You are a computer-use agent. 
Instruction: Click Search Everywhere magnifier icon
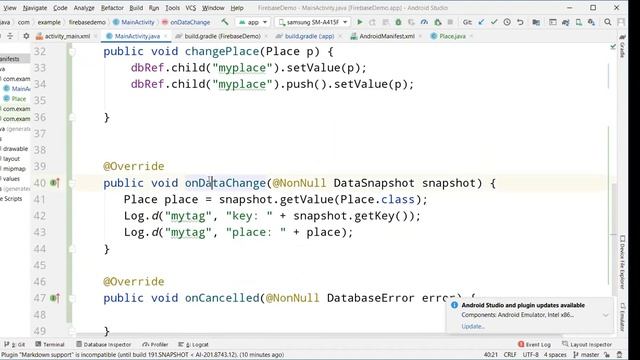pos(608,22)
